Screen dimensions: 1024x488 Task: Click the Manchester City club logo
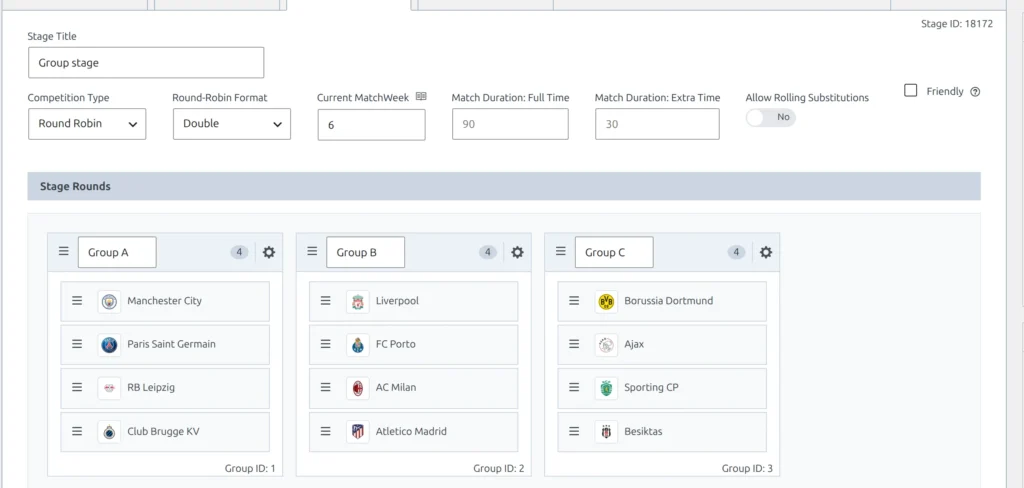point(109,301)
